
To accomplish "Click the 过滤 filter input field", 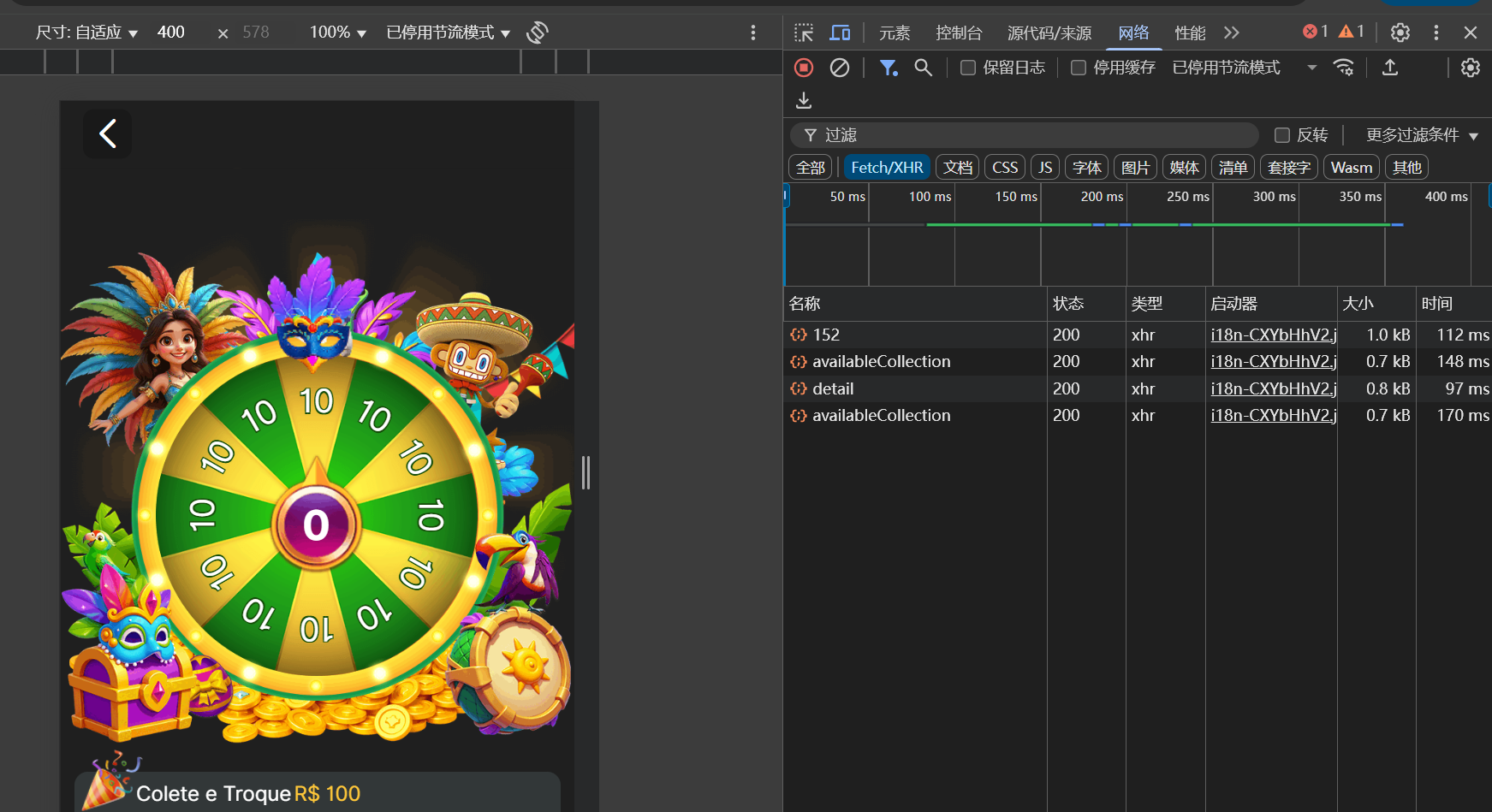I will tap(1024, 135).
